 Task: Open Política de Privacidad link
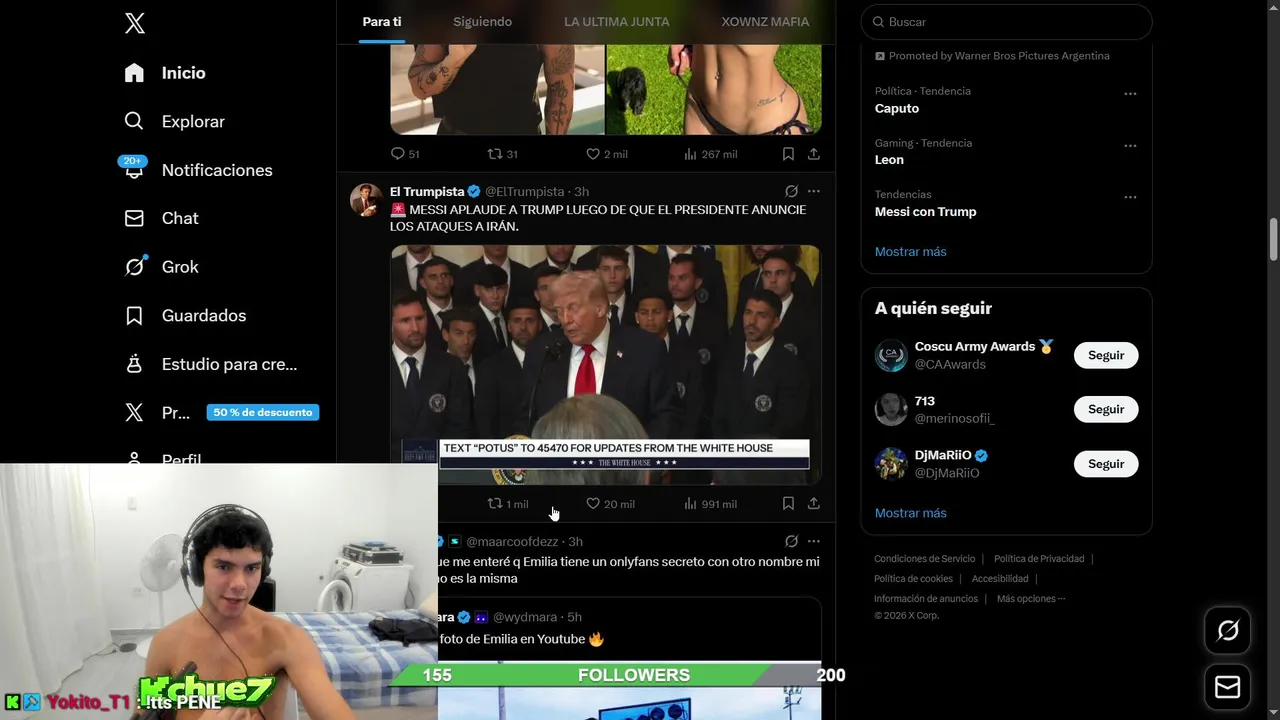pos(1039,559)
